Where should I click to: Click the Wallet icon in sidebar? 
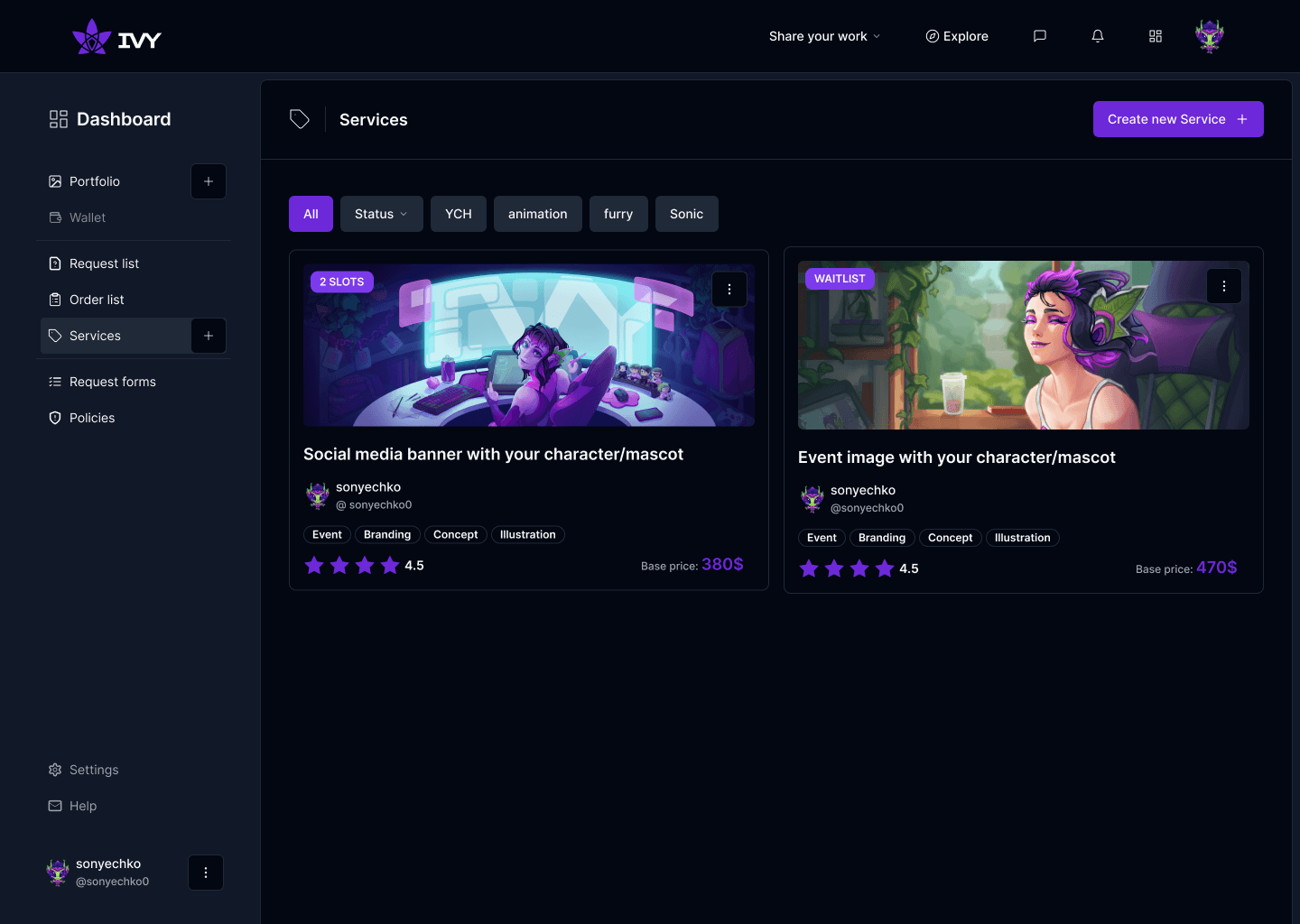55,217
